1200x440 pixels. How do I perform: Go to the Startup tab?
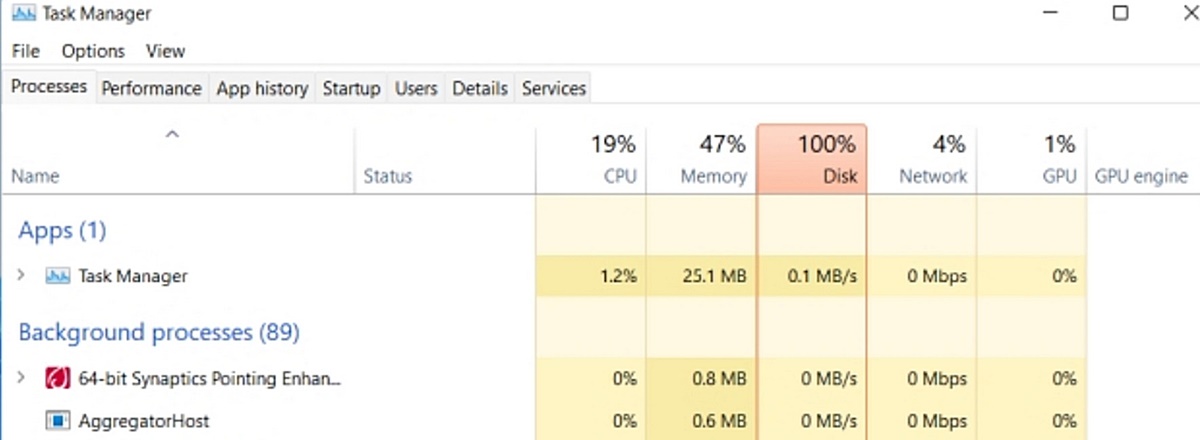[351, 88]
